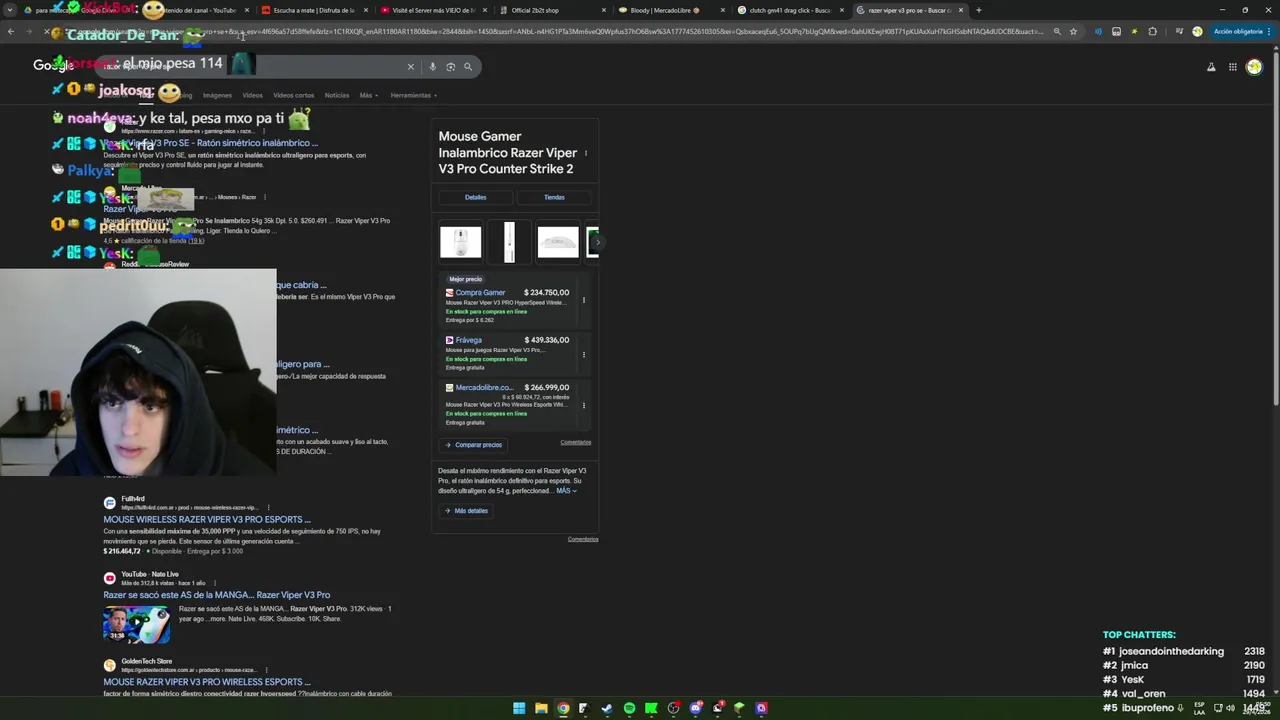
Task: Show next product images with carousel arrow
Action: coord(596,242)
